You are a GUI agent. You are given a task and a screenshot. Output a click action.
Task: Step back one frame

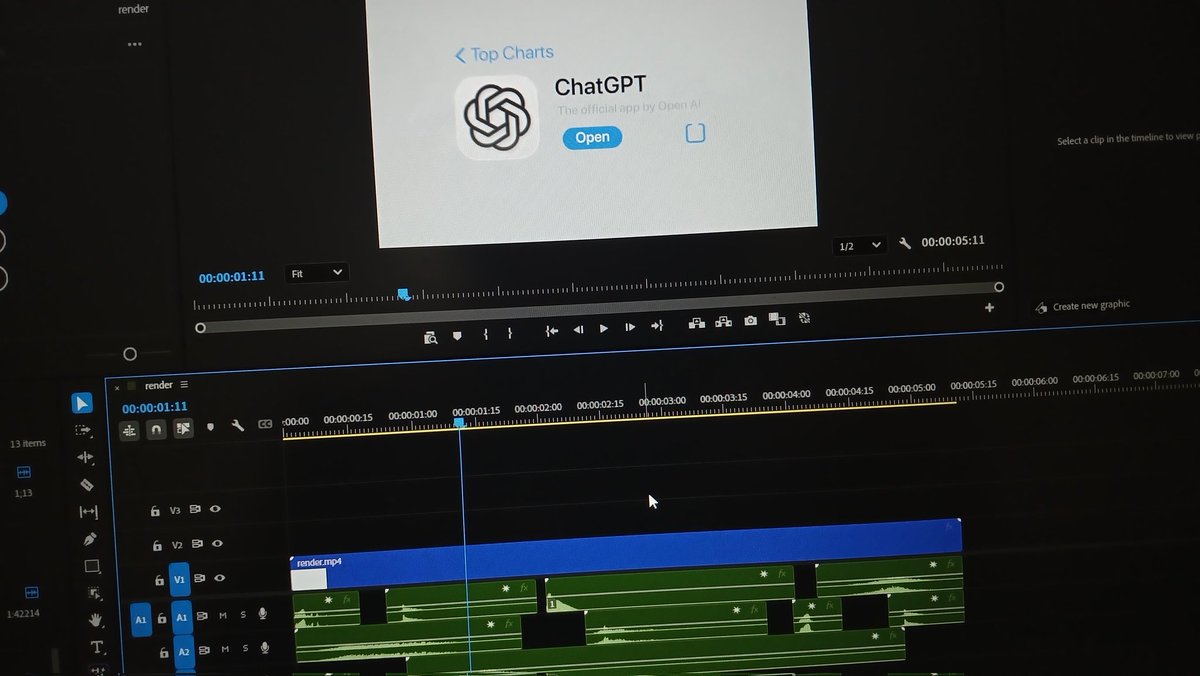pyautogui.click(x=578, y=330)
